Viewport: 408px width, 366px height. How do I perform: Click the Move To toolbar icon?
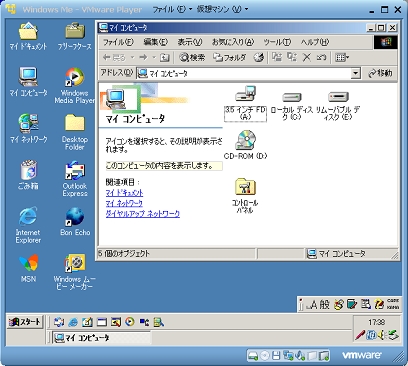pyautogui.click(x=277, y=57)
